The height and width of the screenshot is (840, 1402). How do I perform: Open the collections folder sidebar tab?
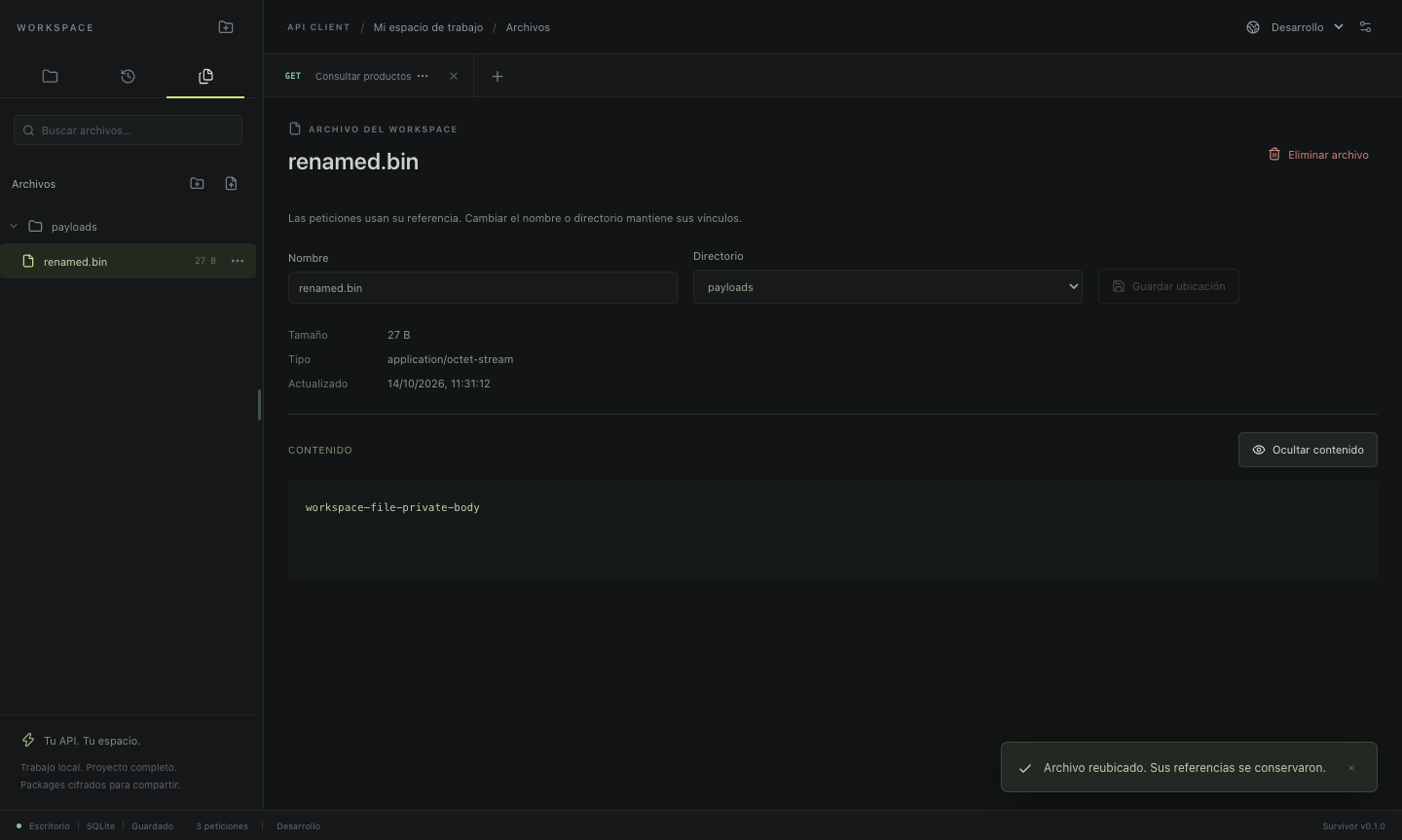(50, 76)
